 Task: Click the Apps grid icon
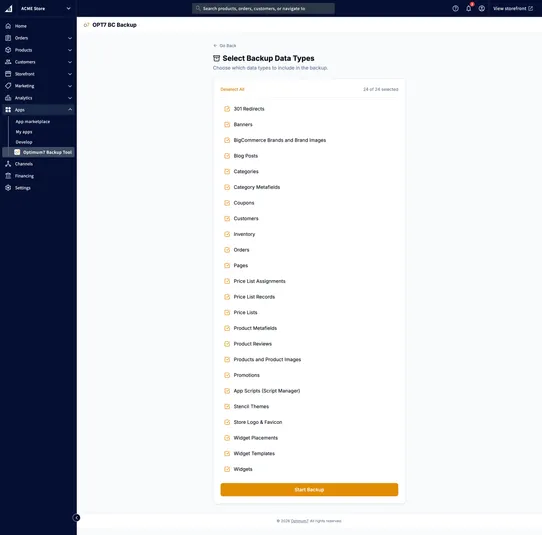8,110
